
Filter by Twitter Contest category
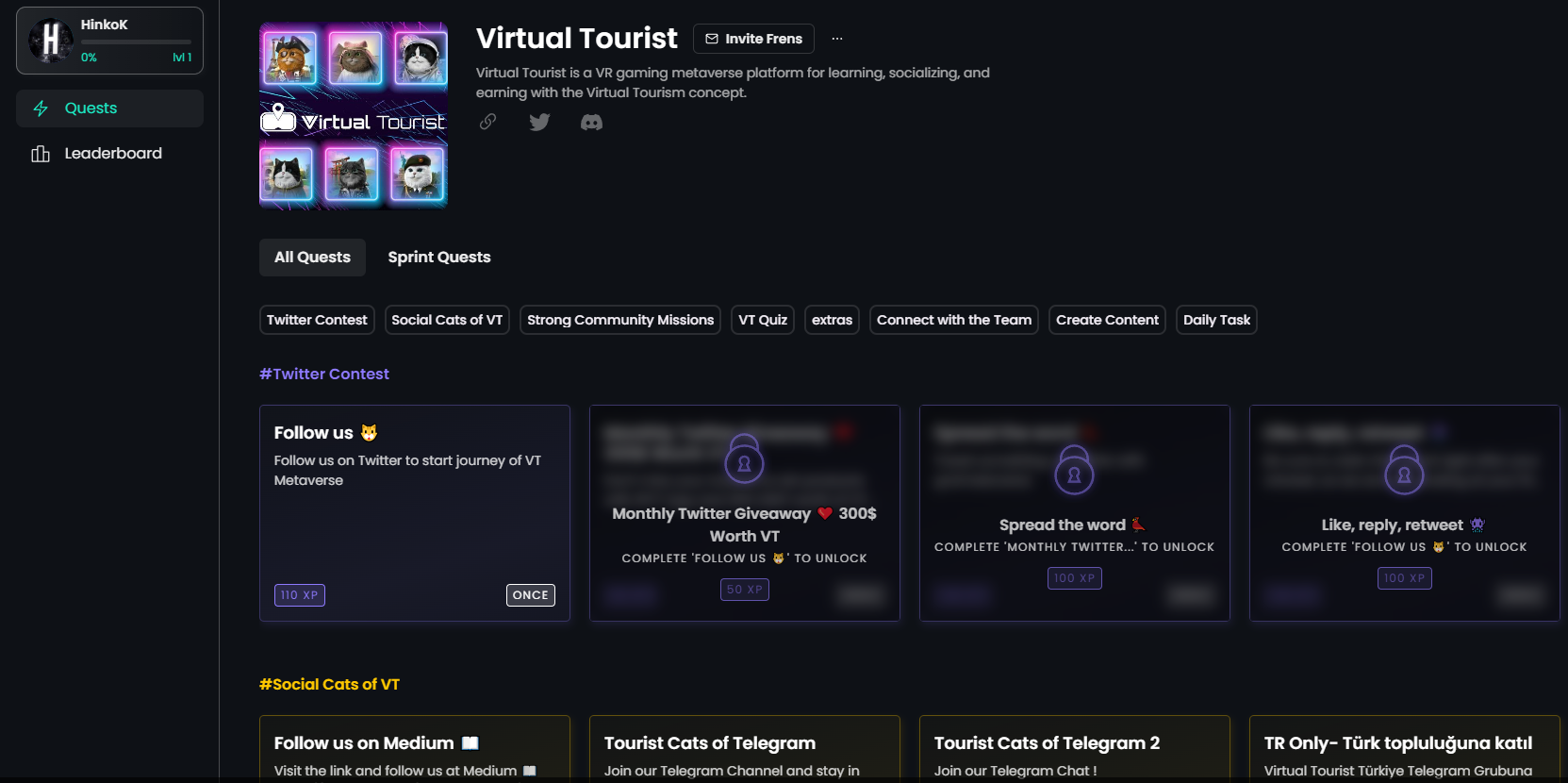tap(317, 320)
